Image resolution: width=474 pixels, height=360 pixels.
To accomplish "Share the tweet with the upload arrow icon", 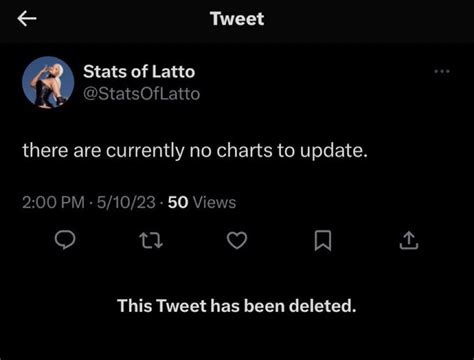I will click(x=409, y=240).
